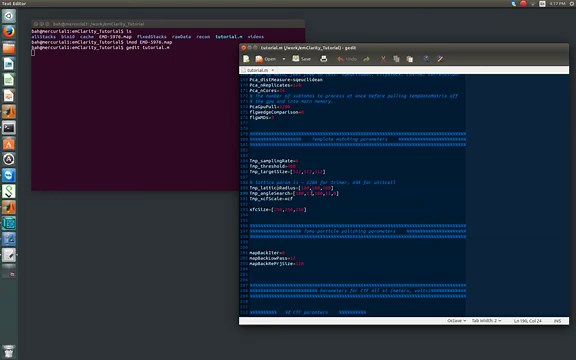The width and height of the screenshot is (576, 360).
Task: Select EMD-5976.map in terminal ls output
Action: tap(115, 37)
